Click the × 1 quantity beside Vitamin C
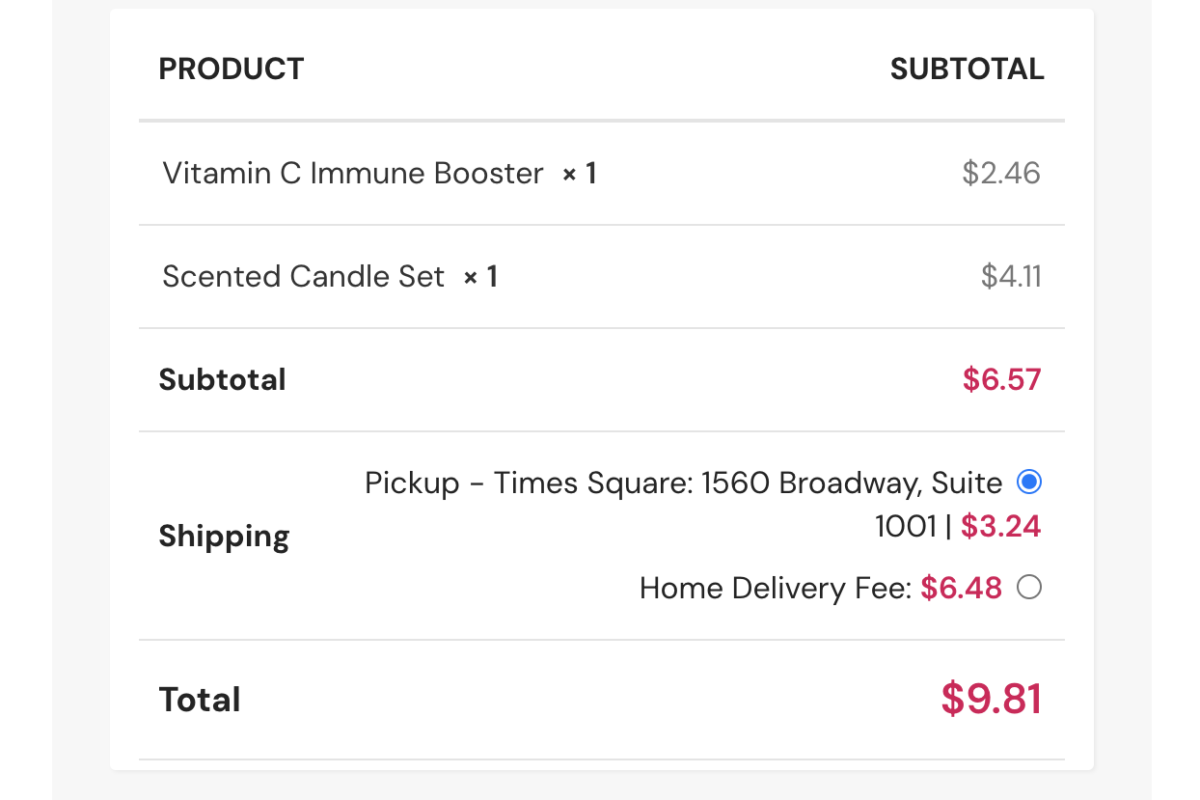1200x800 pixels. point(579,174)
